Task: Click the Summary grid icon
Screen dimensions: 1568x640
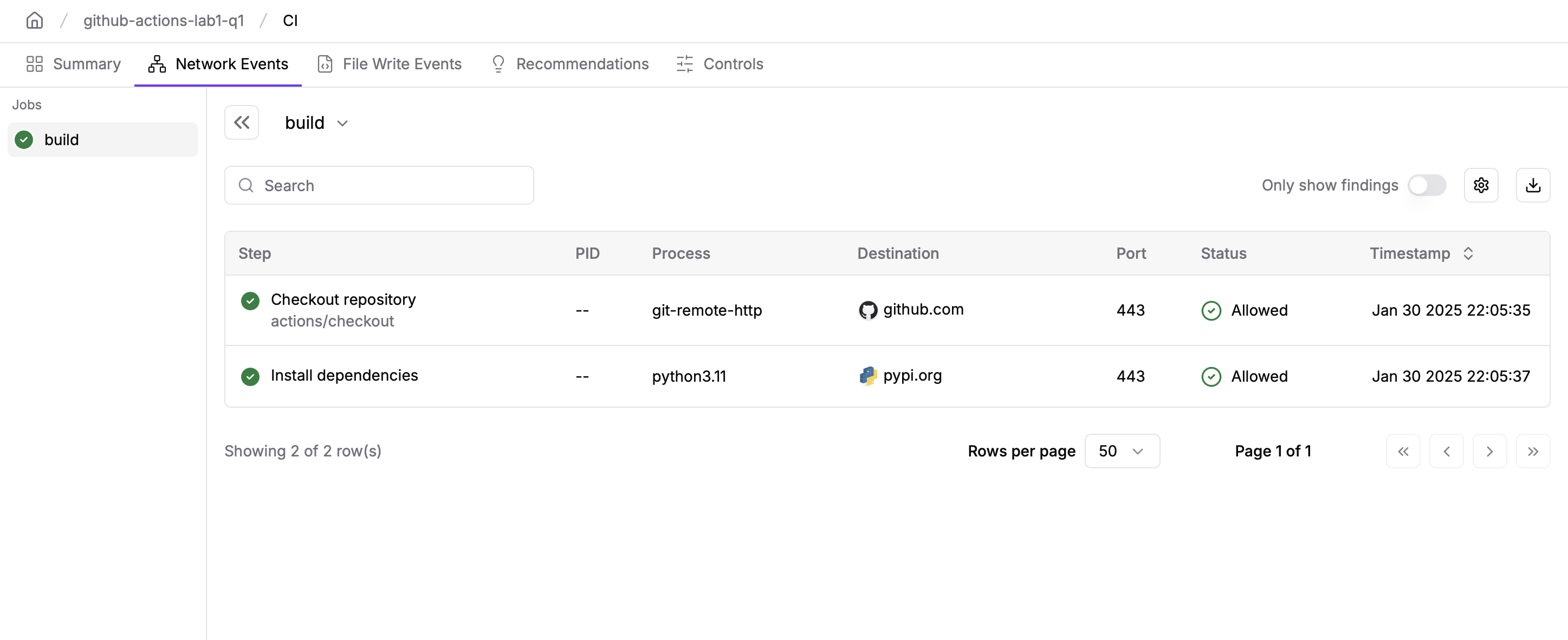Action: coord(34,64)
